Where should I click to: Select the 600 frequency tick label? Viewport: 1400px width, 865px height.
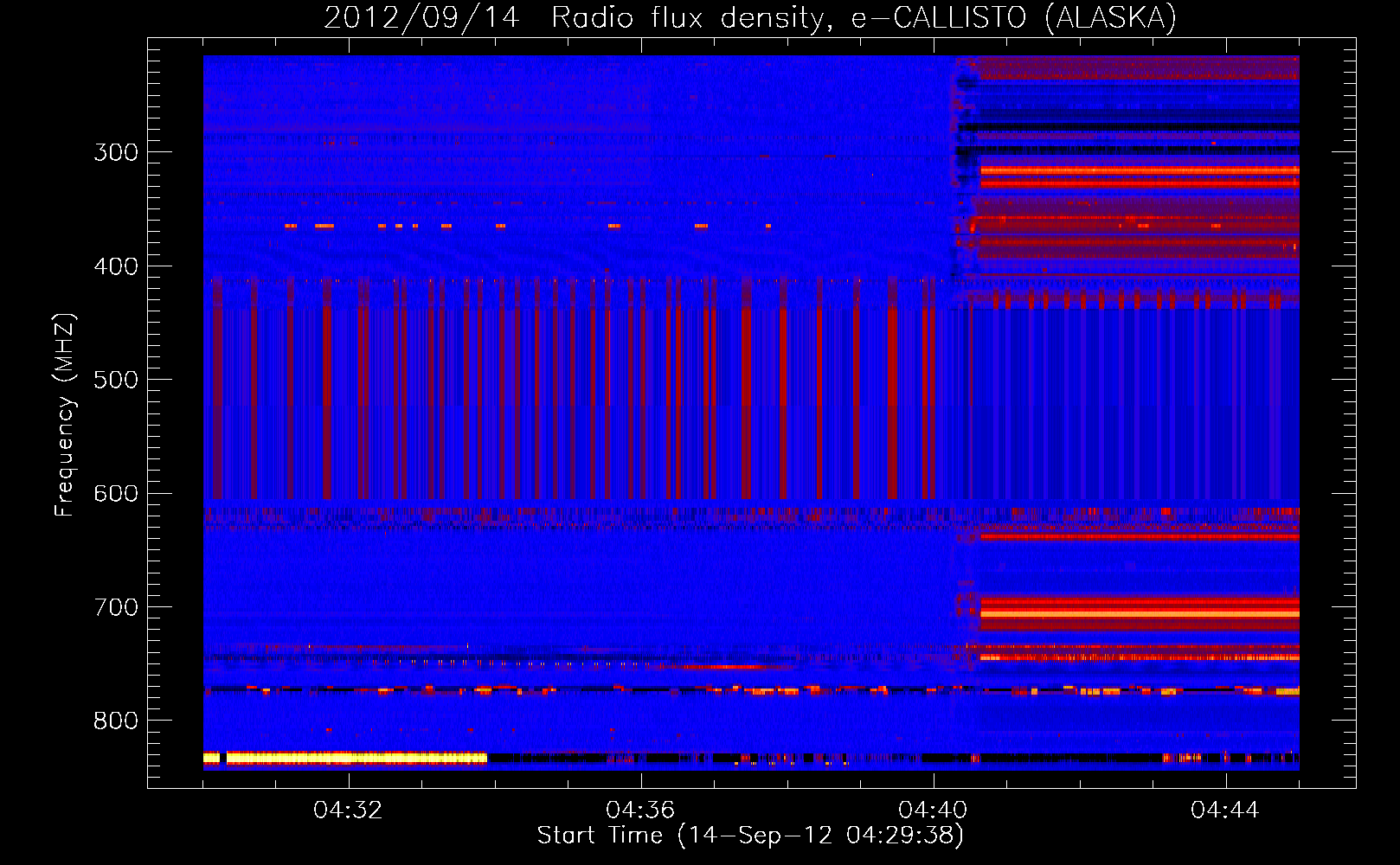[x=116, y=494]
